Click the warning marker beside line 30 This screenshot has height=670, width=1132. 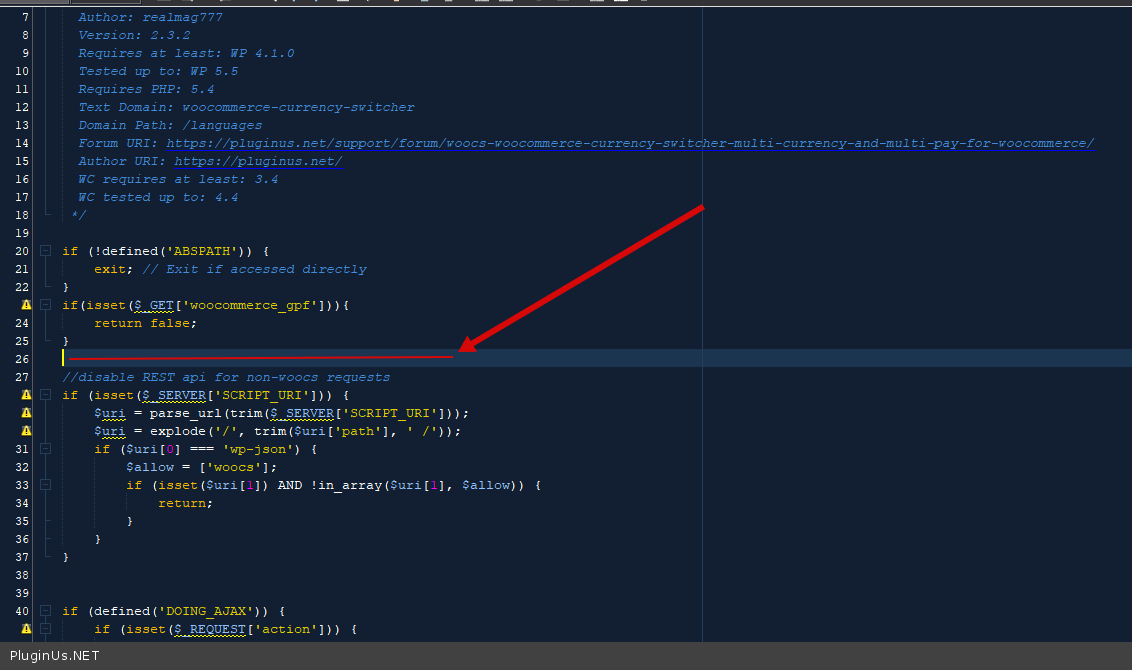tap(26, 431)
